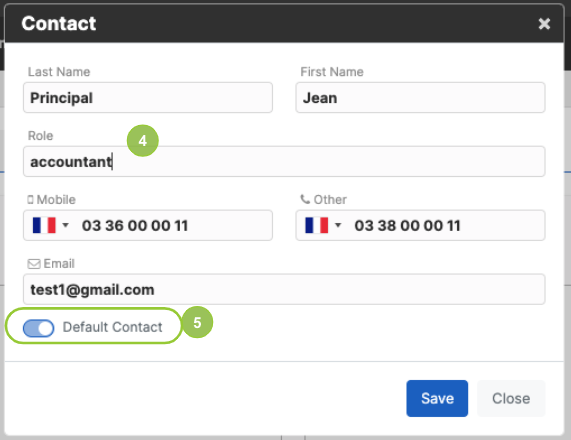The width and height of the screenshot is (571, 440).
Task: Click the mobile phone icon beside Mobile label
Action: [31, 200]
